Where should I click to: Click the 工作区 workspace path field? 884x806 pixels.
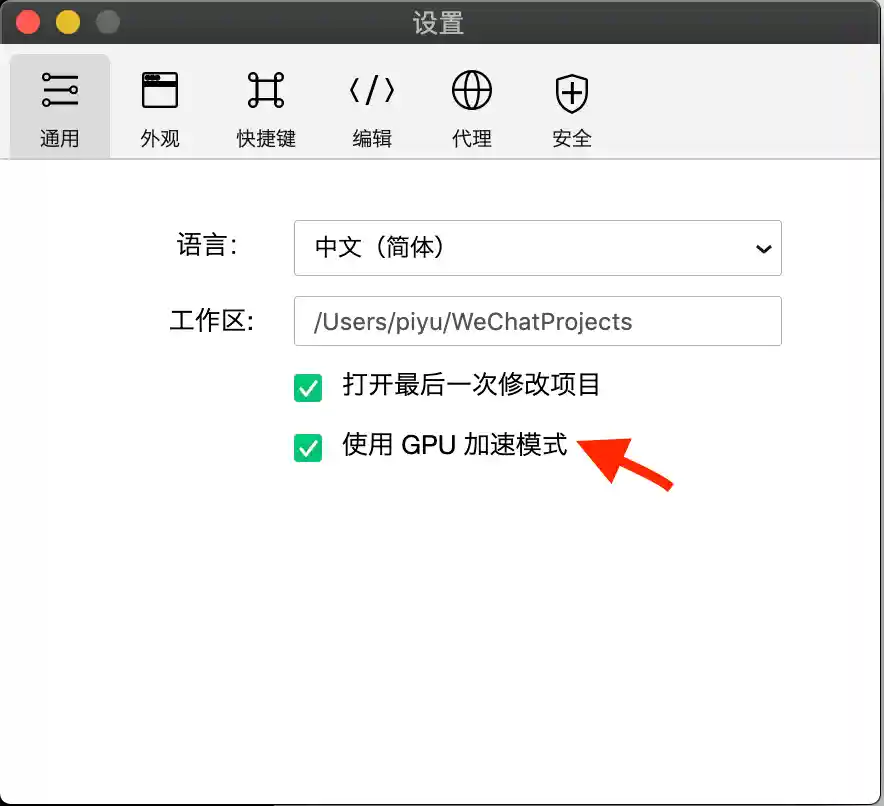(537, 321)
